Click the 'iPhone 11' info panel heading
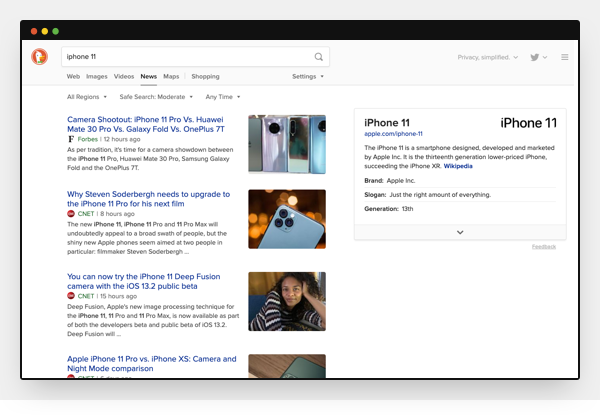The height and width of the screenshot is (415, 600). [x=387, y=123]
